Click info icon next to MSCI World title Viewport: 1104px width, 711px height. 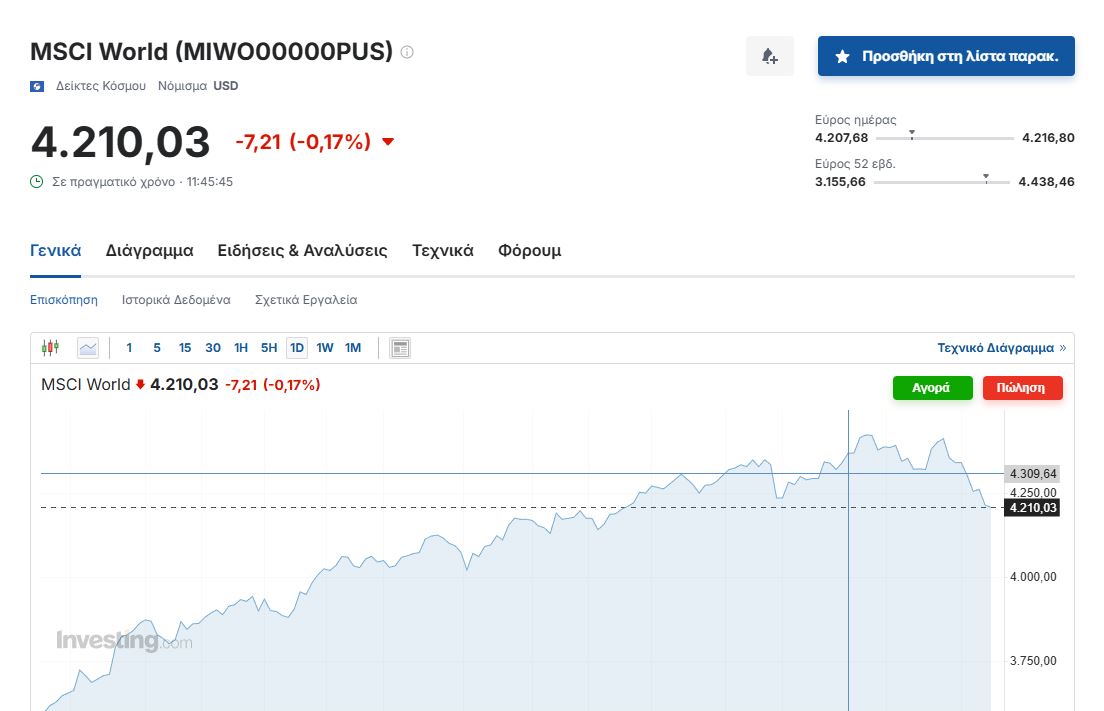[407, 52]
